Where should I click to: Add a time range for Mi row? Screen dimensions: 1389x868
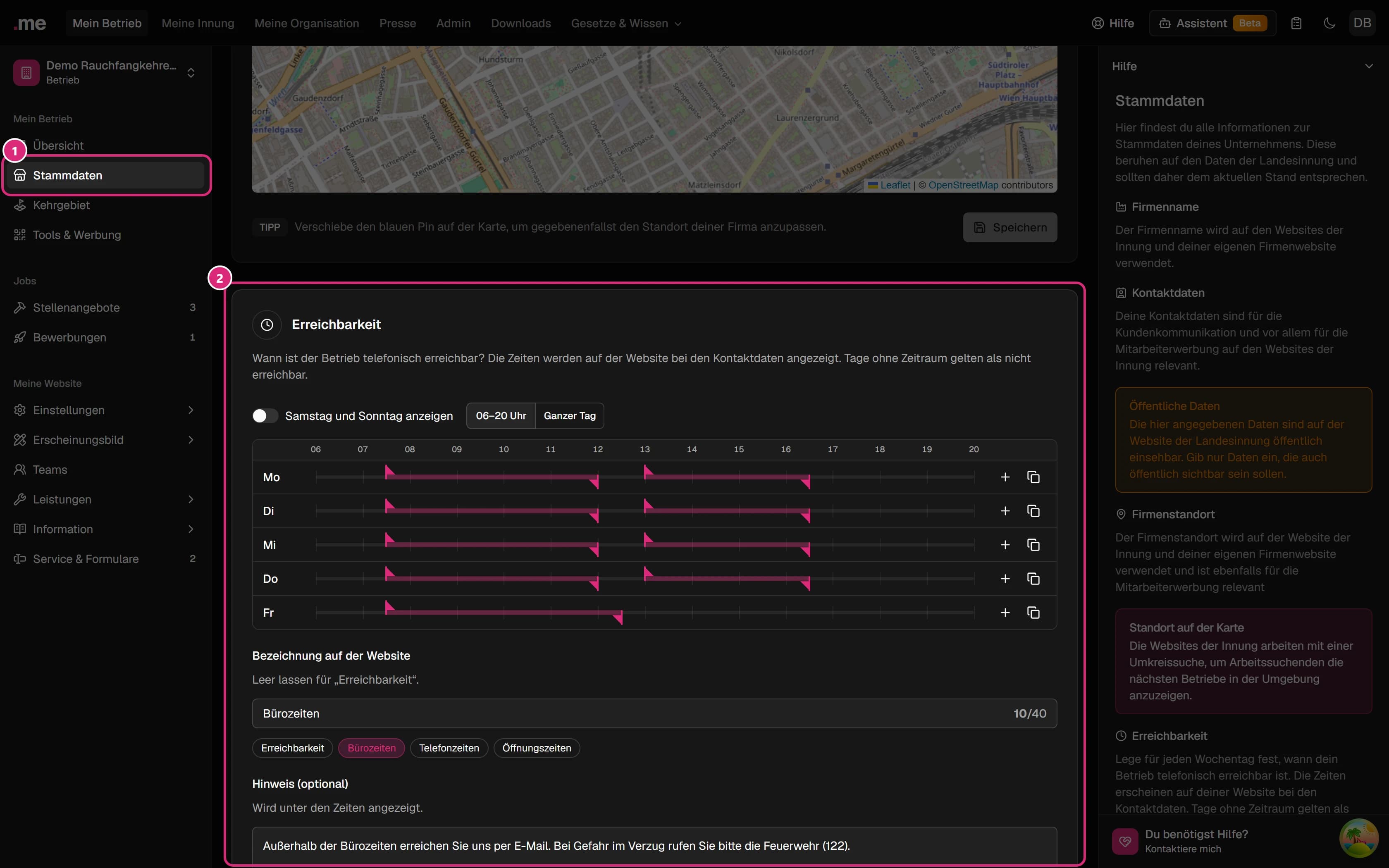[x=1005, y=545]
